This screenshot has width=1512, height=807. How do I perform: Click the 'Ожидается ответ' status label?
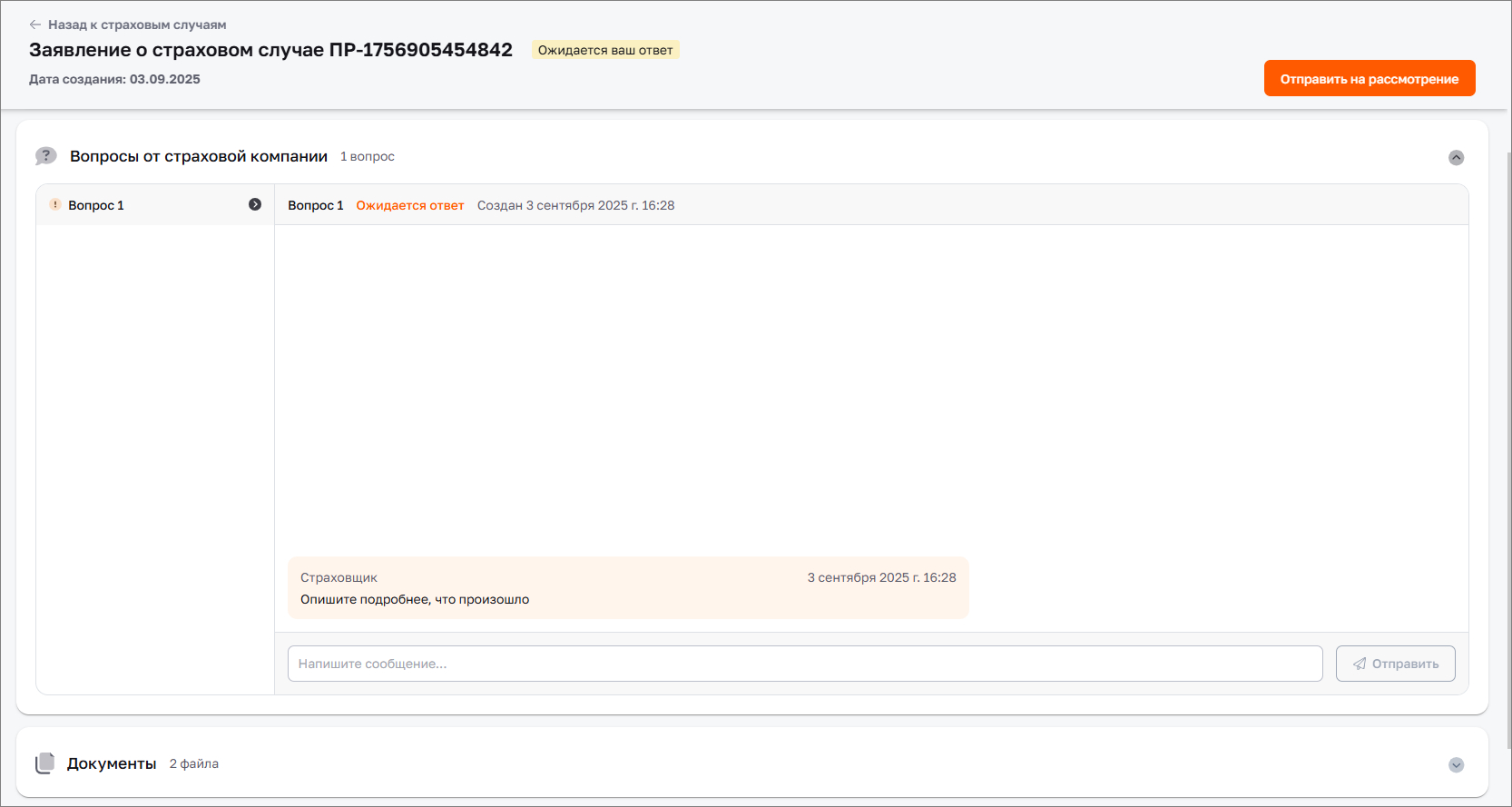(x=409, y=205)
